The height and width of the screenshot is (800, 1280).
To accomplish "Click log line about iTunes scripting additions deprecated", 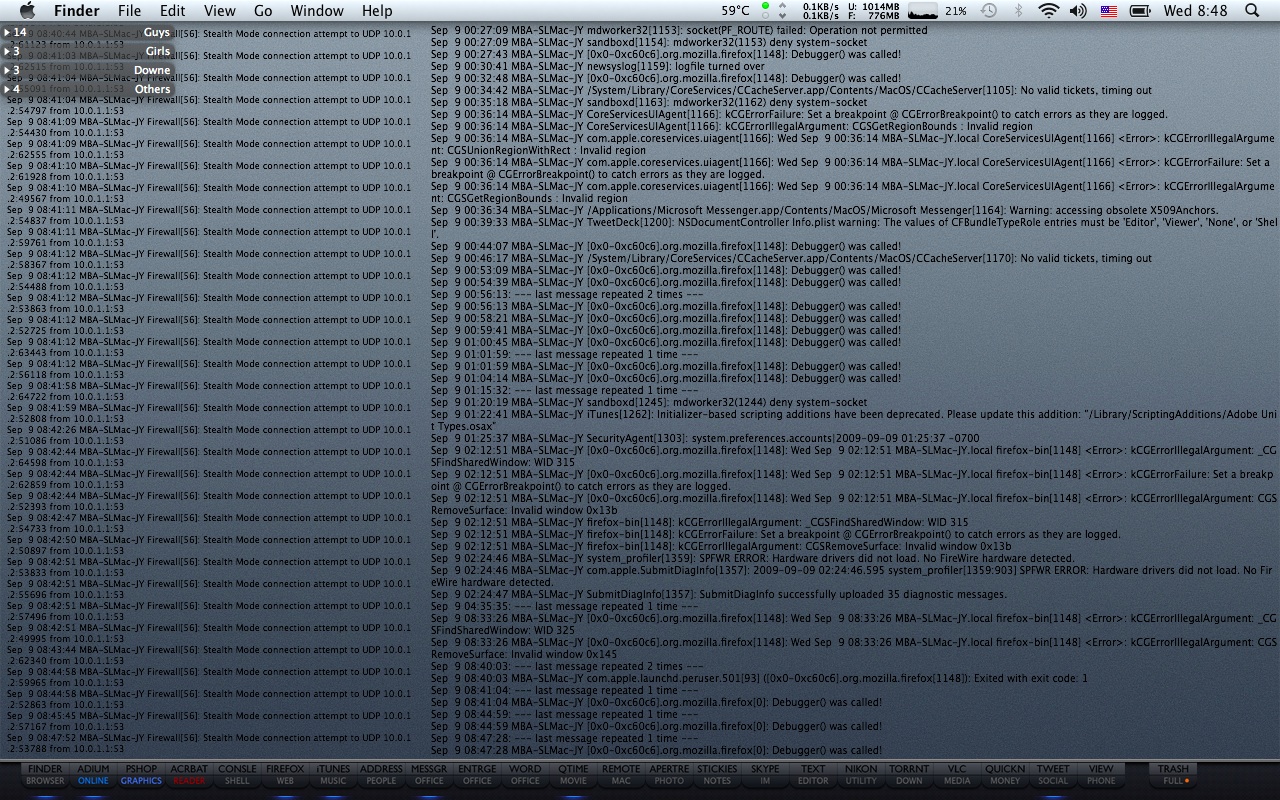I will click(x=854, y=420).
